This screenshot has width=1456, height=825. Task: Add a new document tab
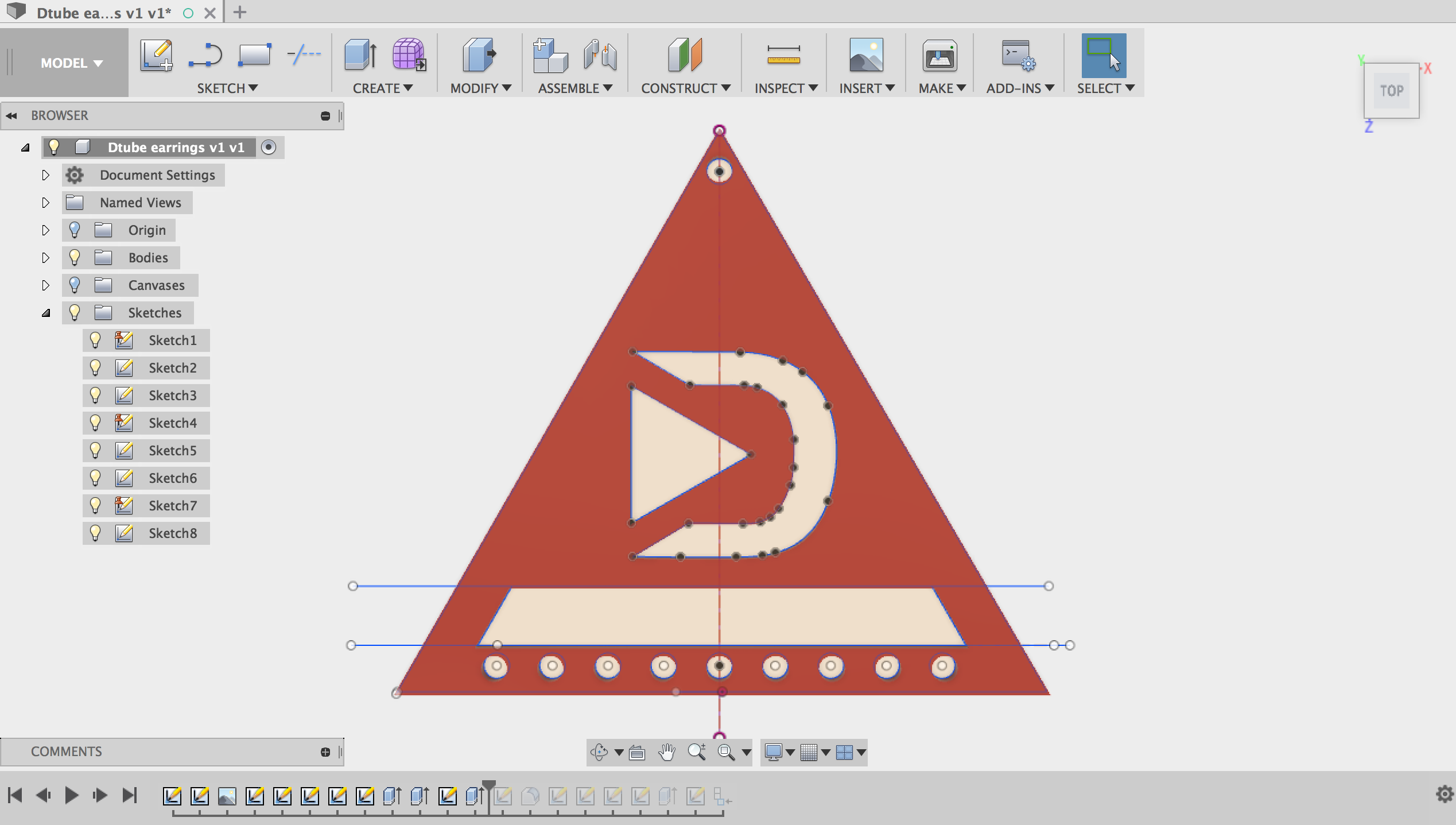(240, 12)
